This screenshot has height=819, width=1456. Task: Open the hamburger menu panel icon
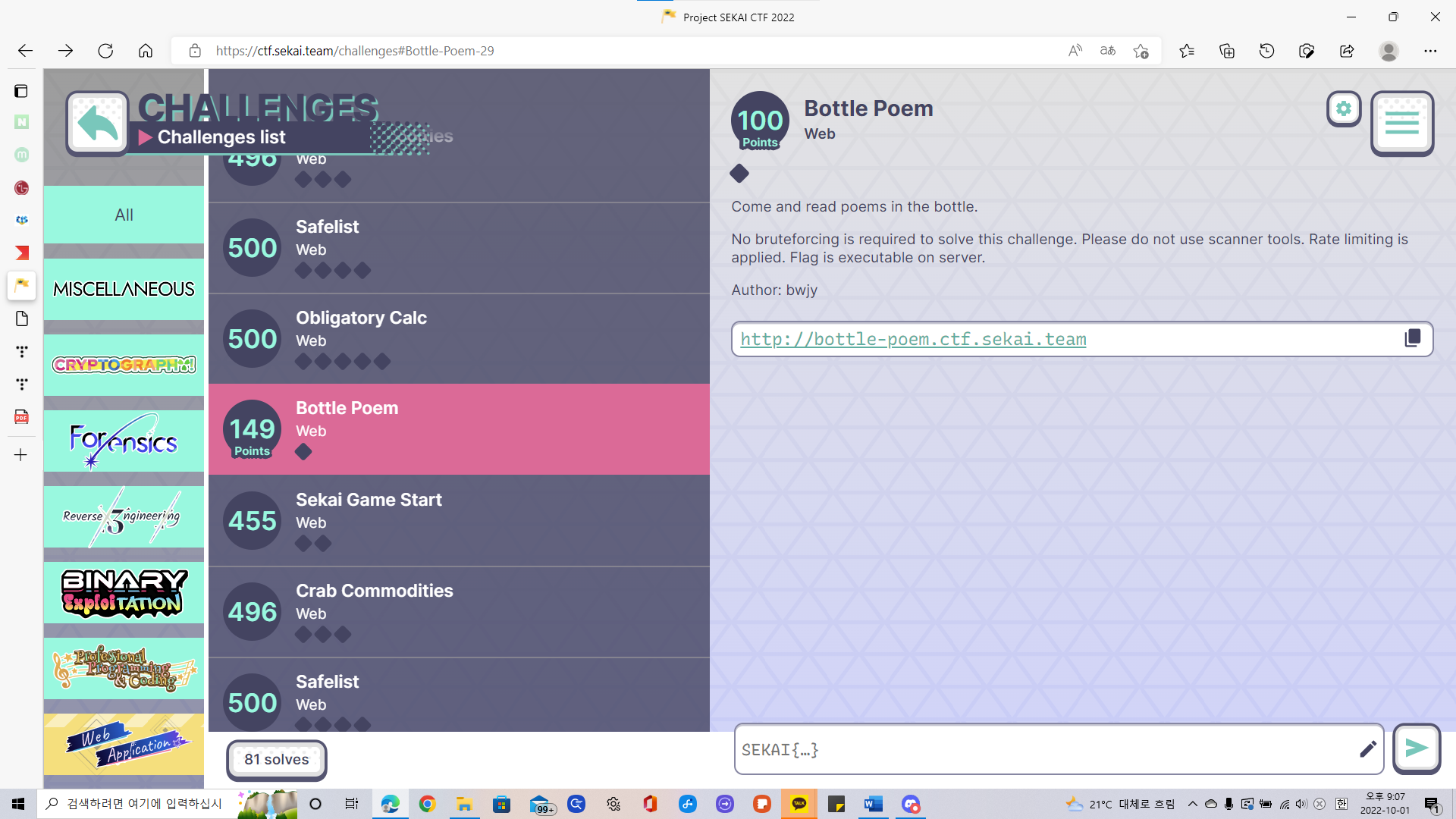tap(1401, 123)
